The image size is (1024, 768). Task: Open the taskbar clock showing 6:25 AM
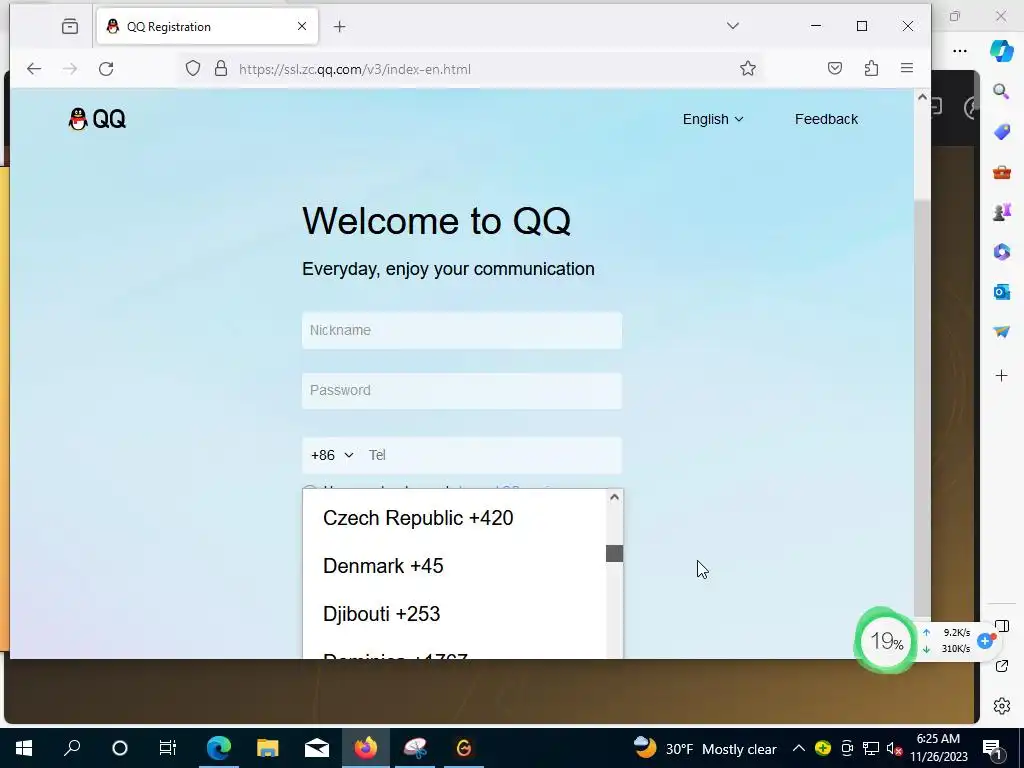tap(938, 748)
